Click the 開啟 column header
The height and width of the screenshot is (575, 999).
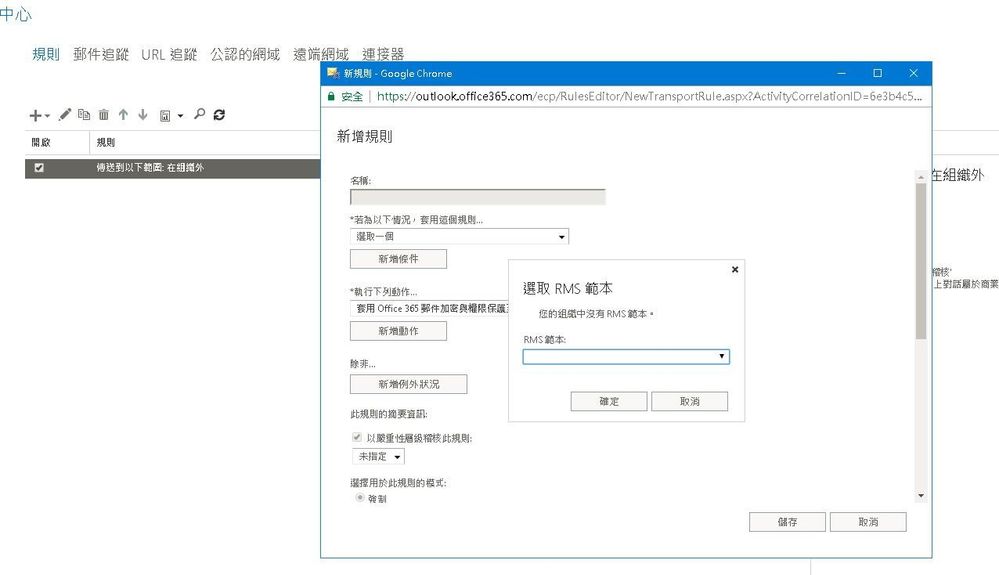41,143
